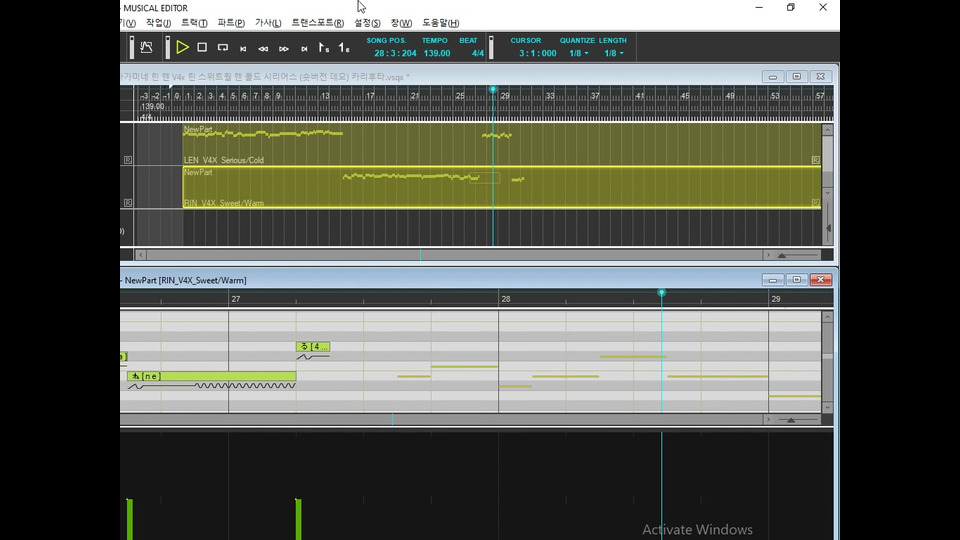Toggle the R button on LEN_V4X track
The height and width of the screenshot is (540, 960).
click(x=127, y=160)
